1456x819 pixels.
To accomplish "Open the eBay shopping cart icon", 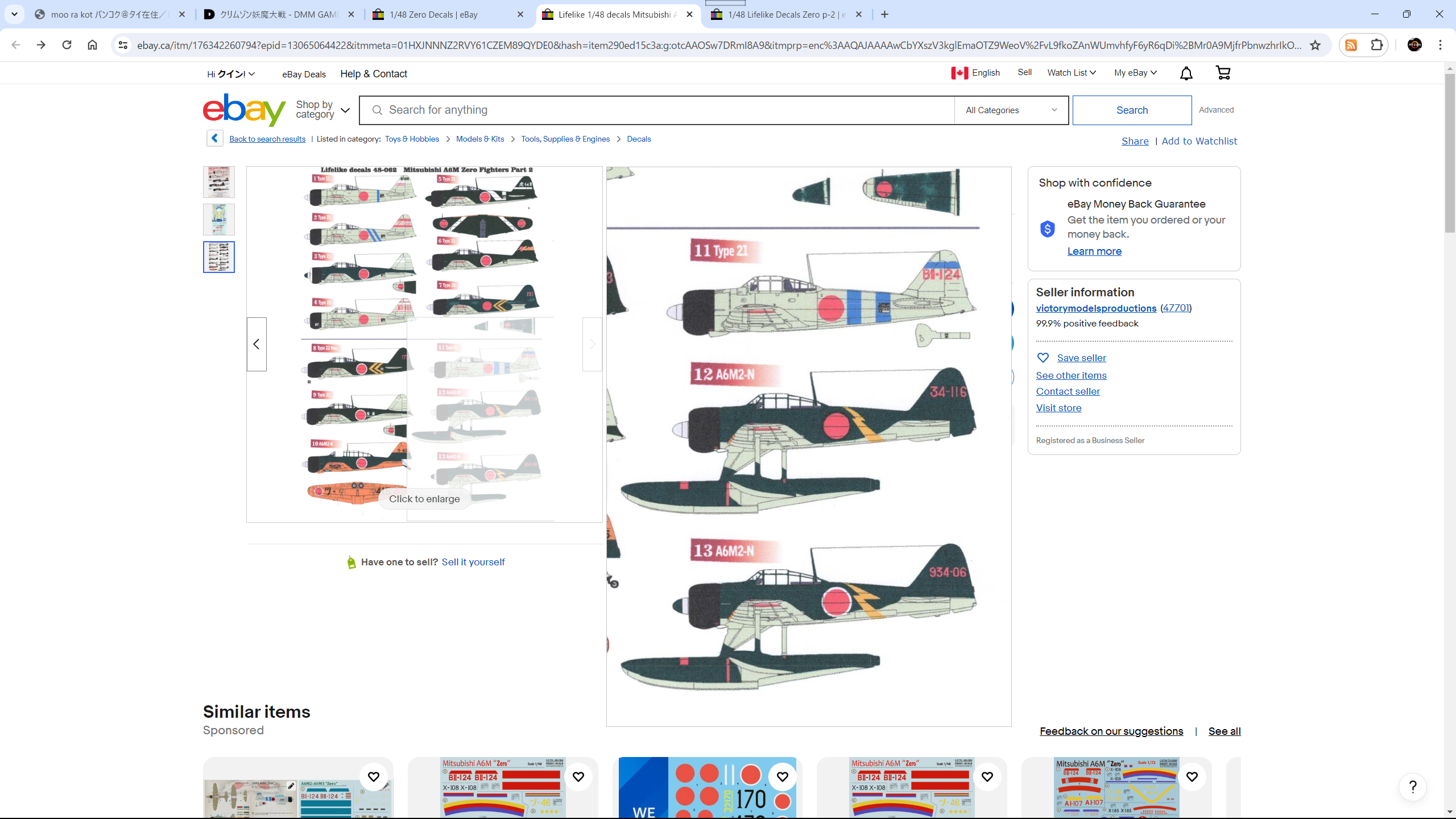I will (x=1222, y=73).
